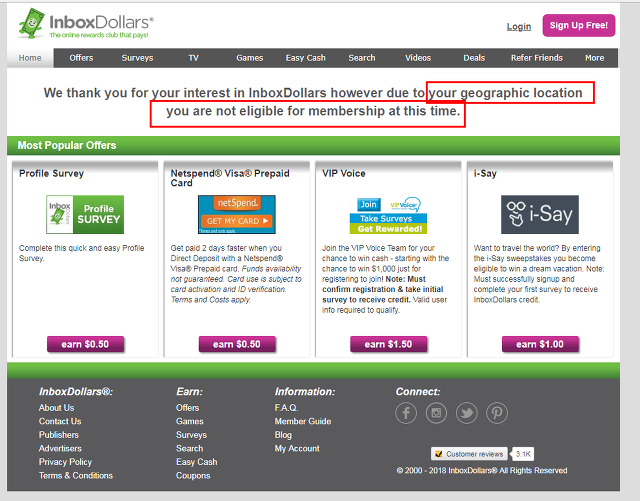
Task: Open the Coupons footer link
Action: 193,475
